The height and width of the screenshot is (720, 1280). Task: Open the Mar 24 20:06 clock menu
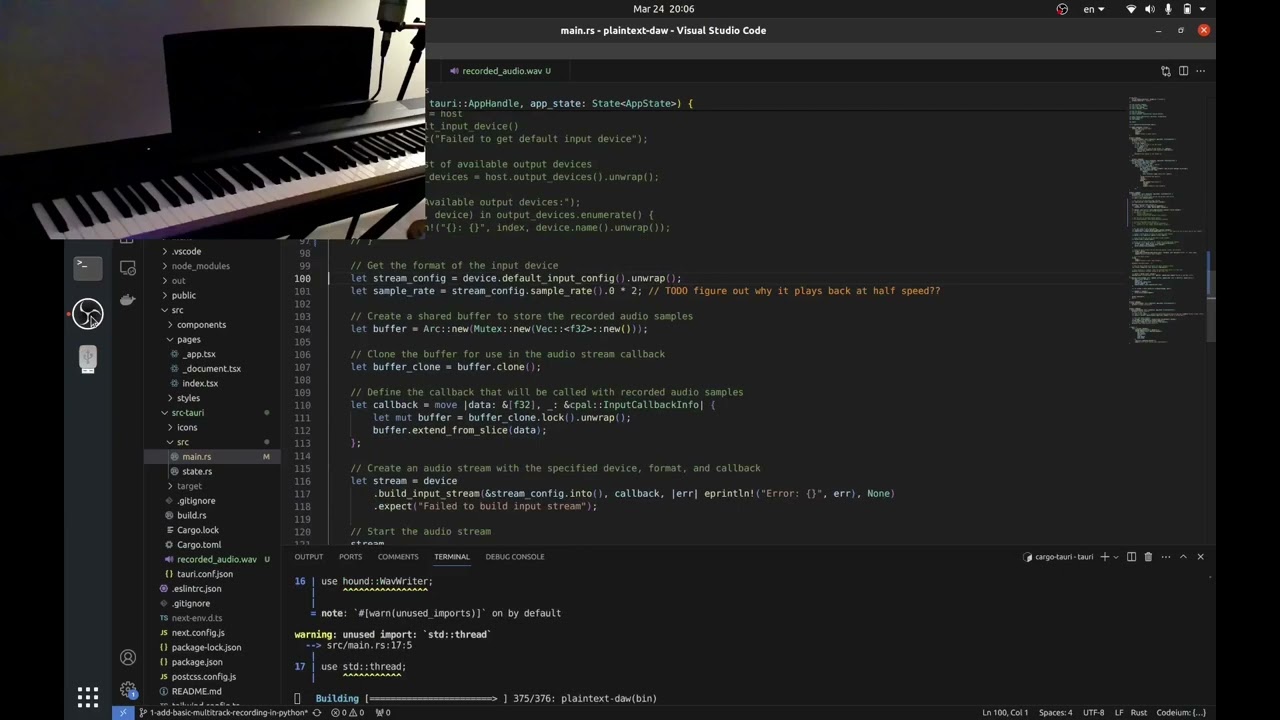664,9
